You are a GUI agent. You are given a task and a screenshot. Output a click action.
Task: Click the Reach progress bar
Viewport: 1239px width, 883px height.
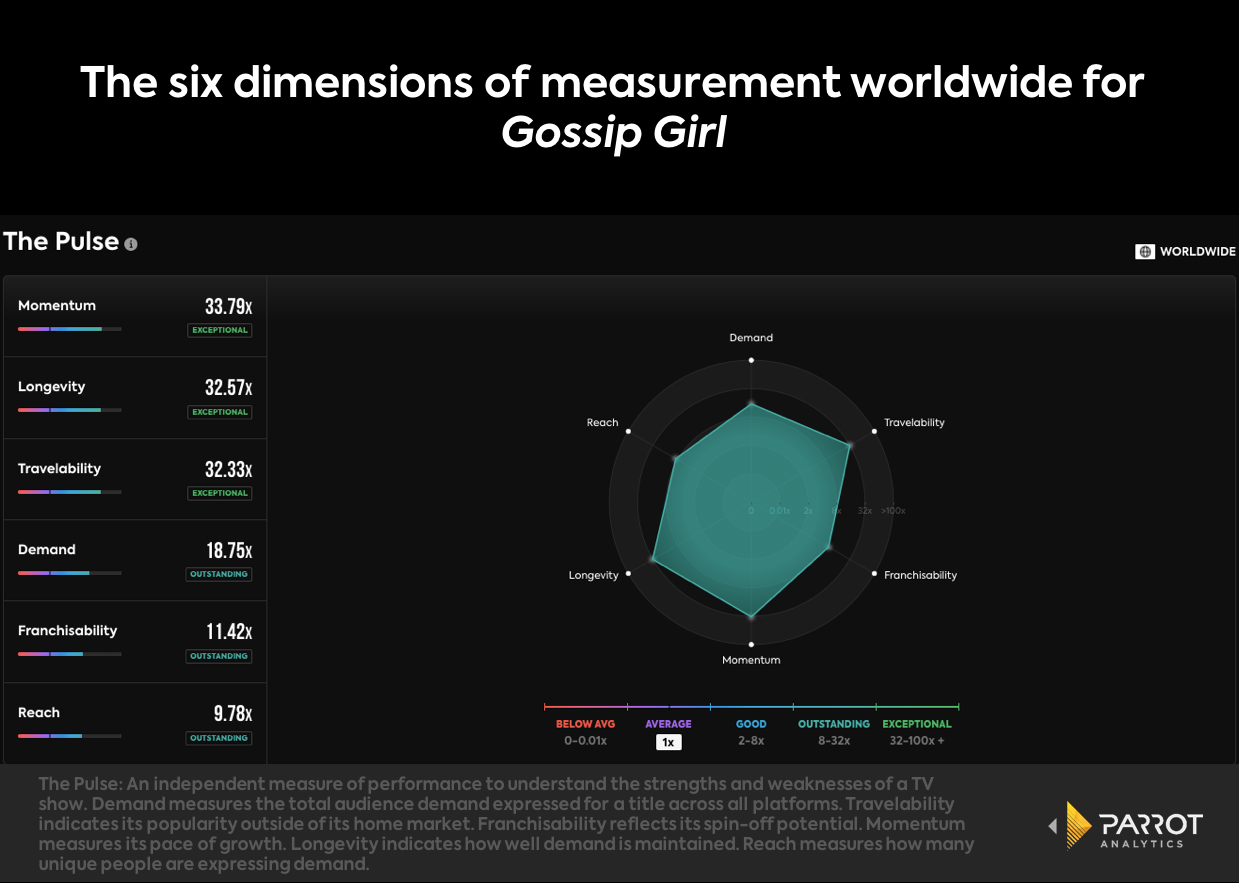coord(70,736)
